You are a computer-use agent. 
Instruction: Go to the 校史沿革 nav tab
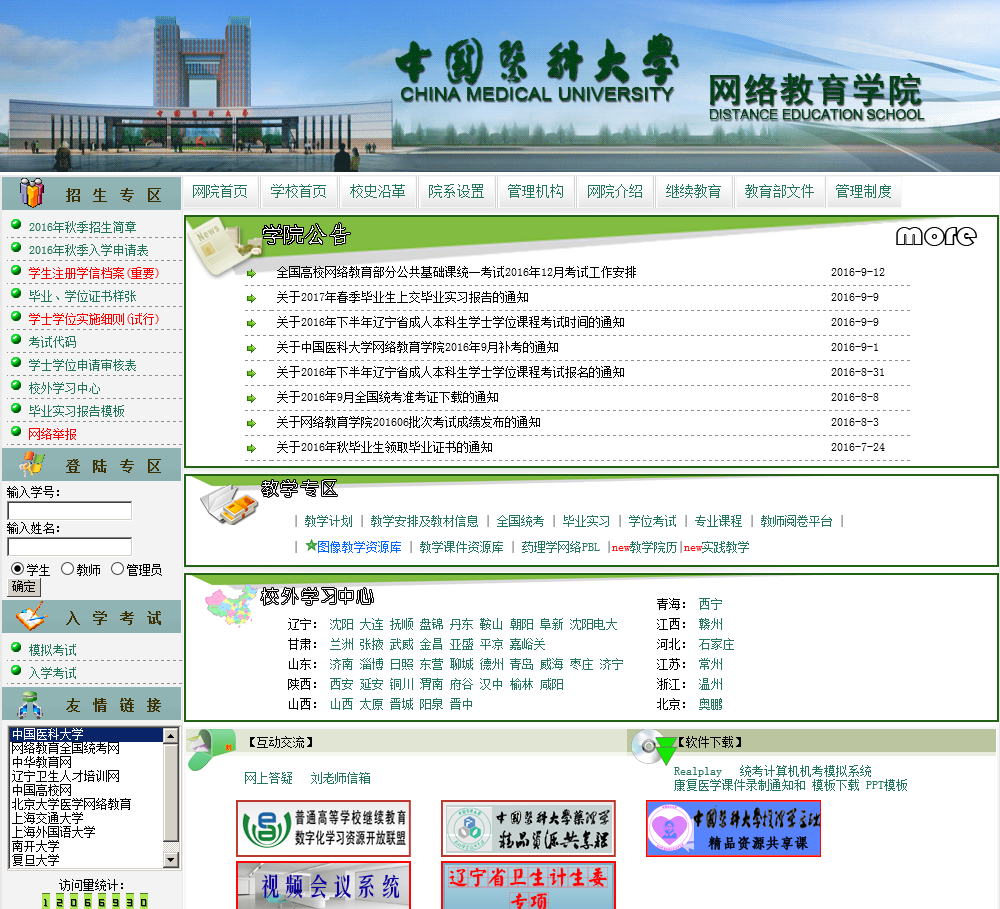[377, 191]
